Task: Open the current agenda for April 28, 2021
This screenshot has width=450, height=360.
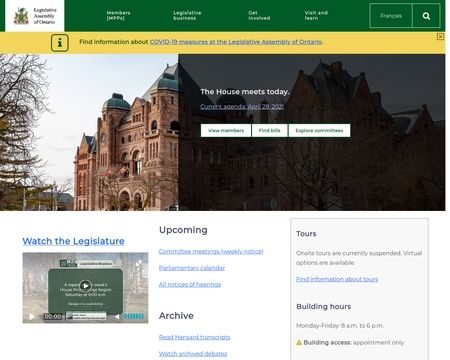Action: click(x=242, y=106)
